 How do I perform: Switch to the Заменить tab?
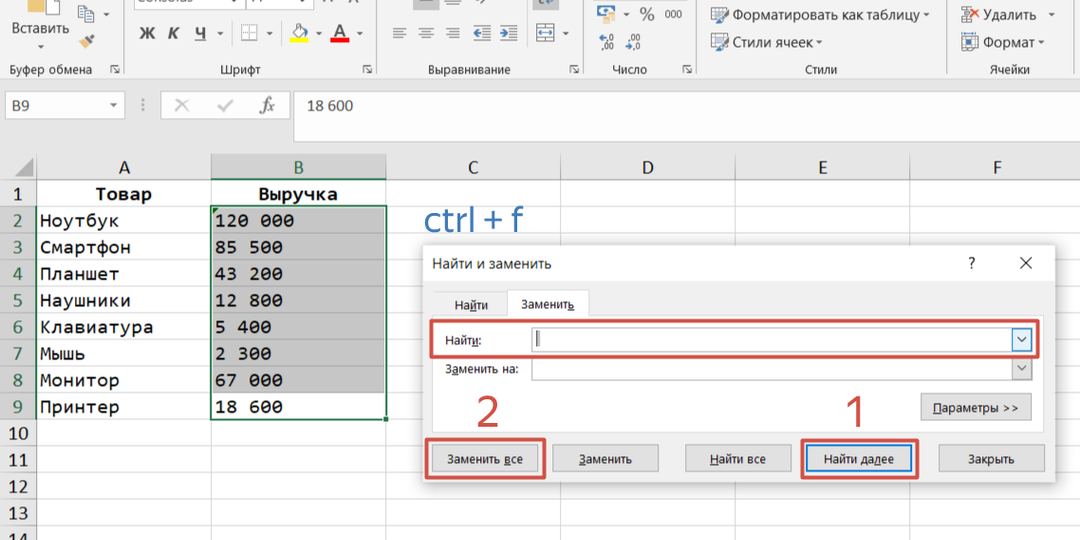pos(548,304)
